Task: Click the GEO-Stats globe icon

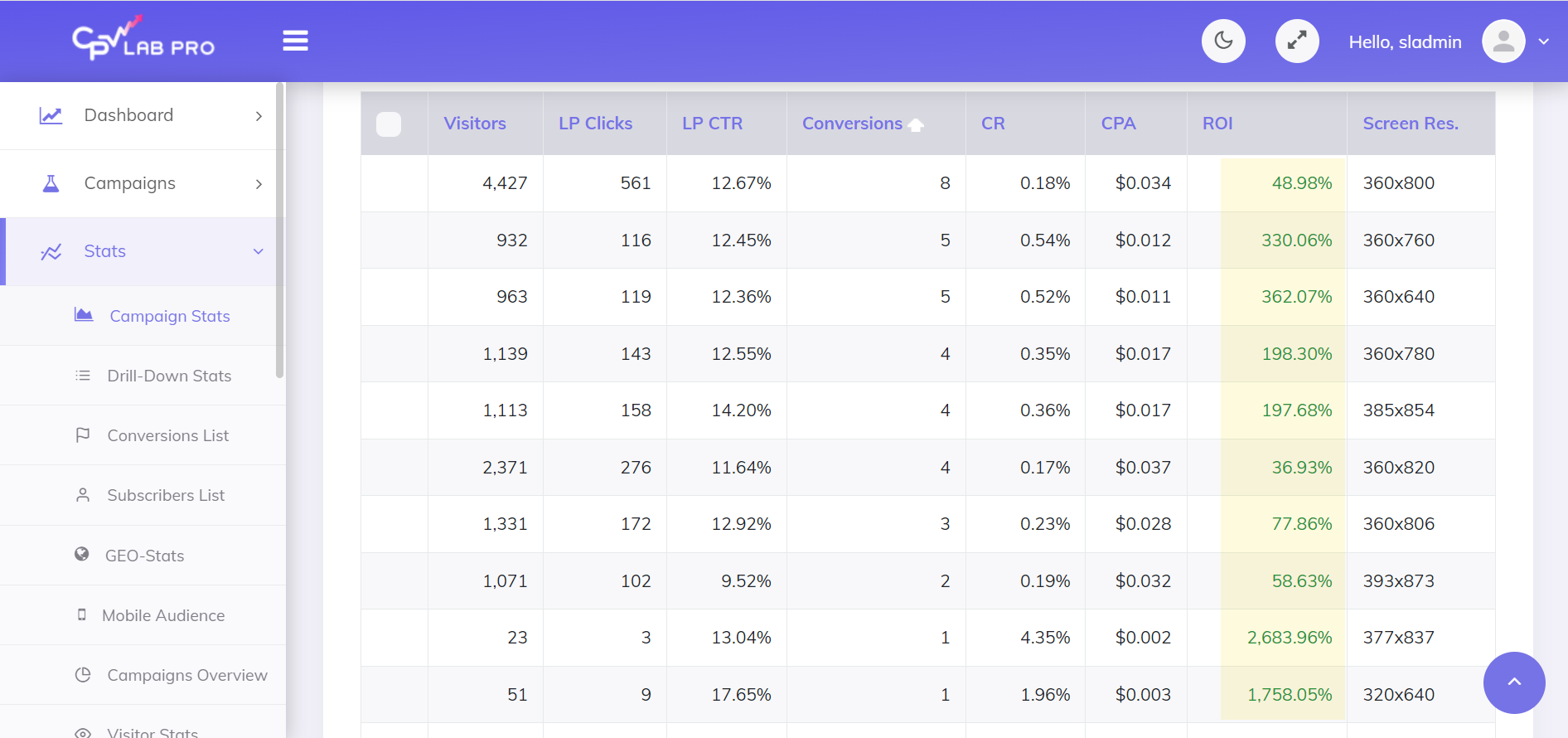Action: (81, 554)
